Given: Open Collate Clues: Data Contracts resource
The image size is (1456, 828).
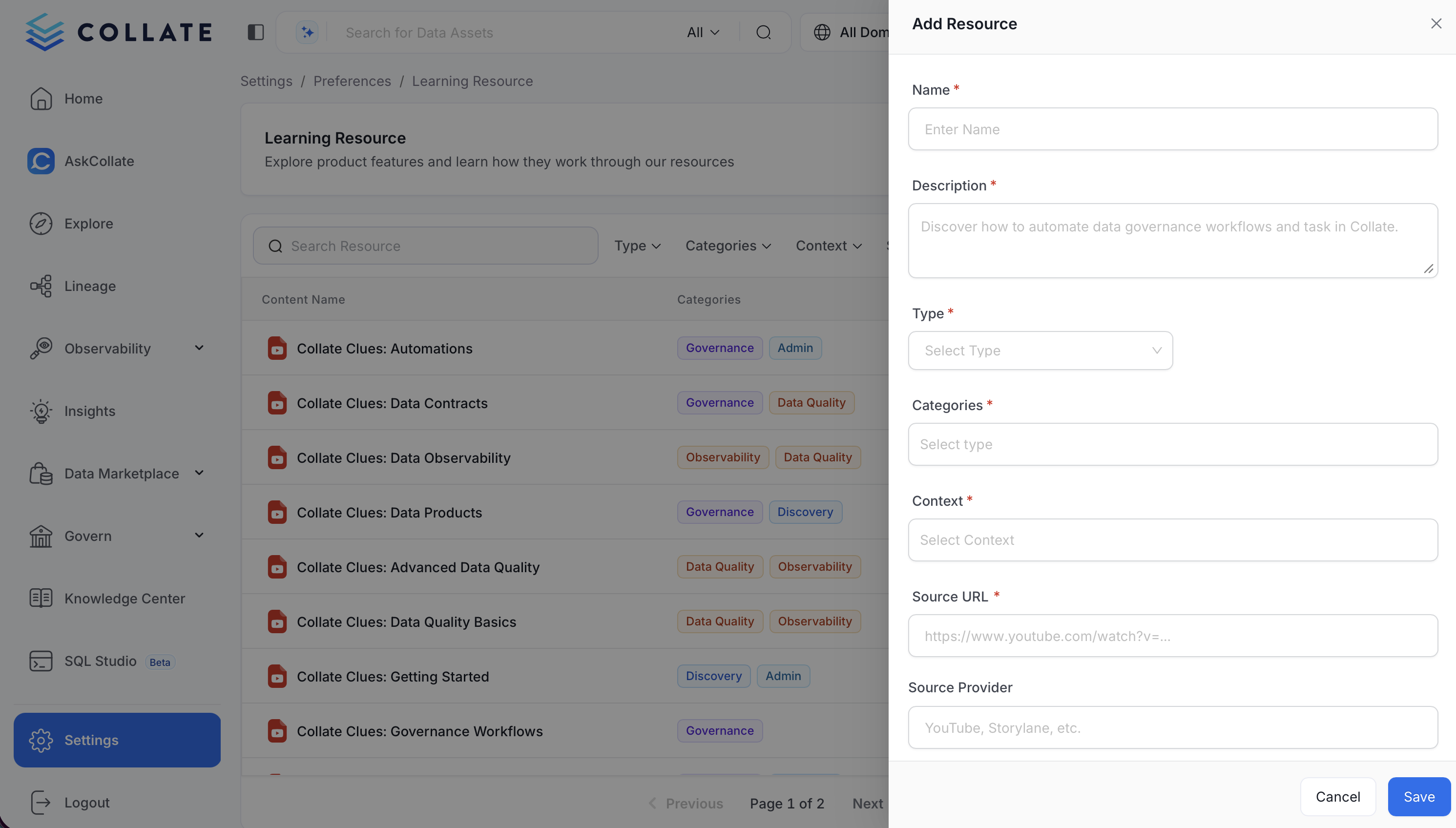Looking at the screenshot, I should tap(393, 403).
